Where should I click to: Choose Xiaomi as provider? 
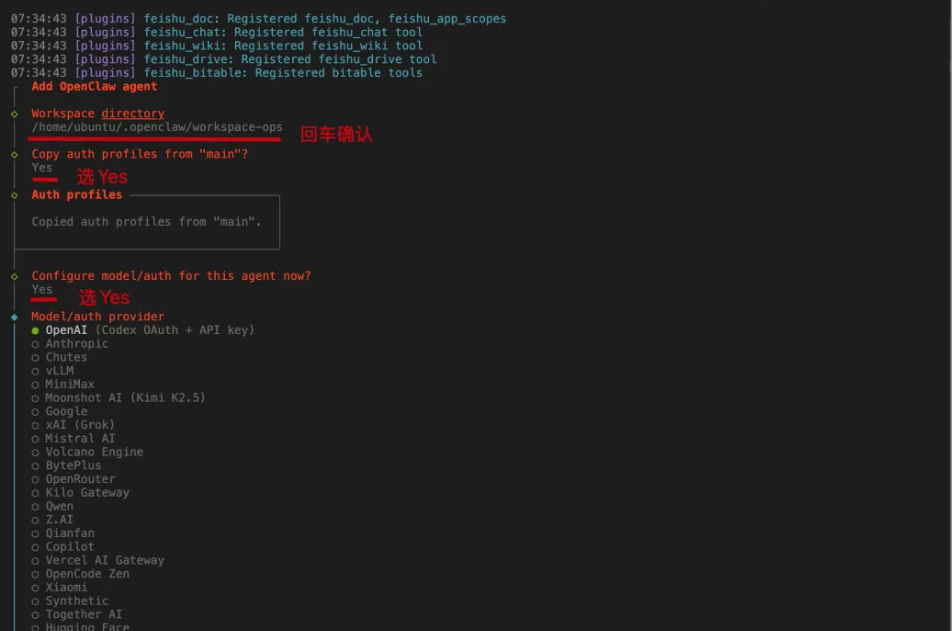click(60, 587)
